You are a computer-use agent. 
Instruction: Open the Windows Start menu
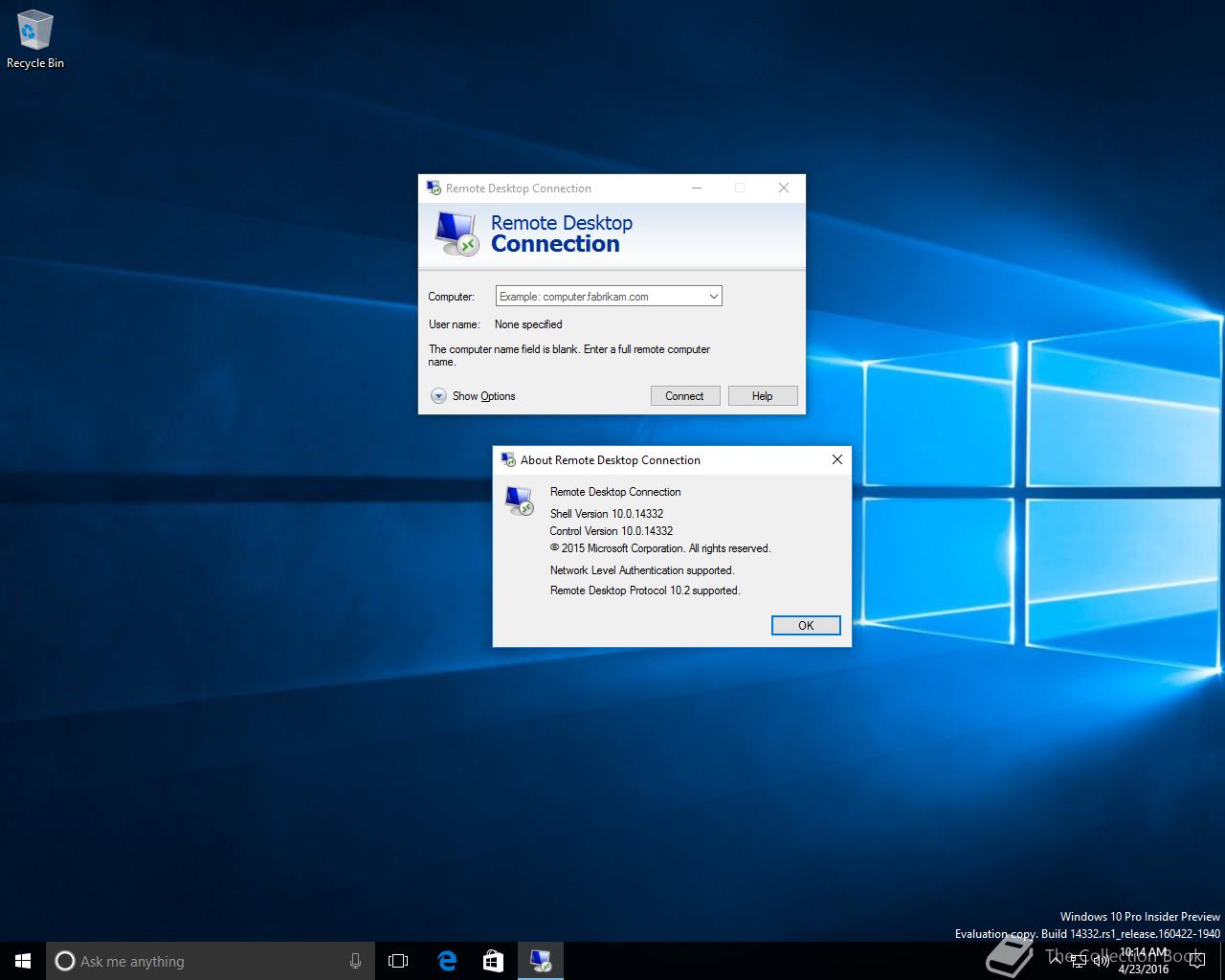[x=23, y=961]
